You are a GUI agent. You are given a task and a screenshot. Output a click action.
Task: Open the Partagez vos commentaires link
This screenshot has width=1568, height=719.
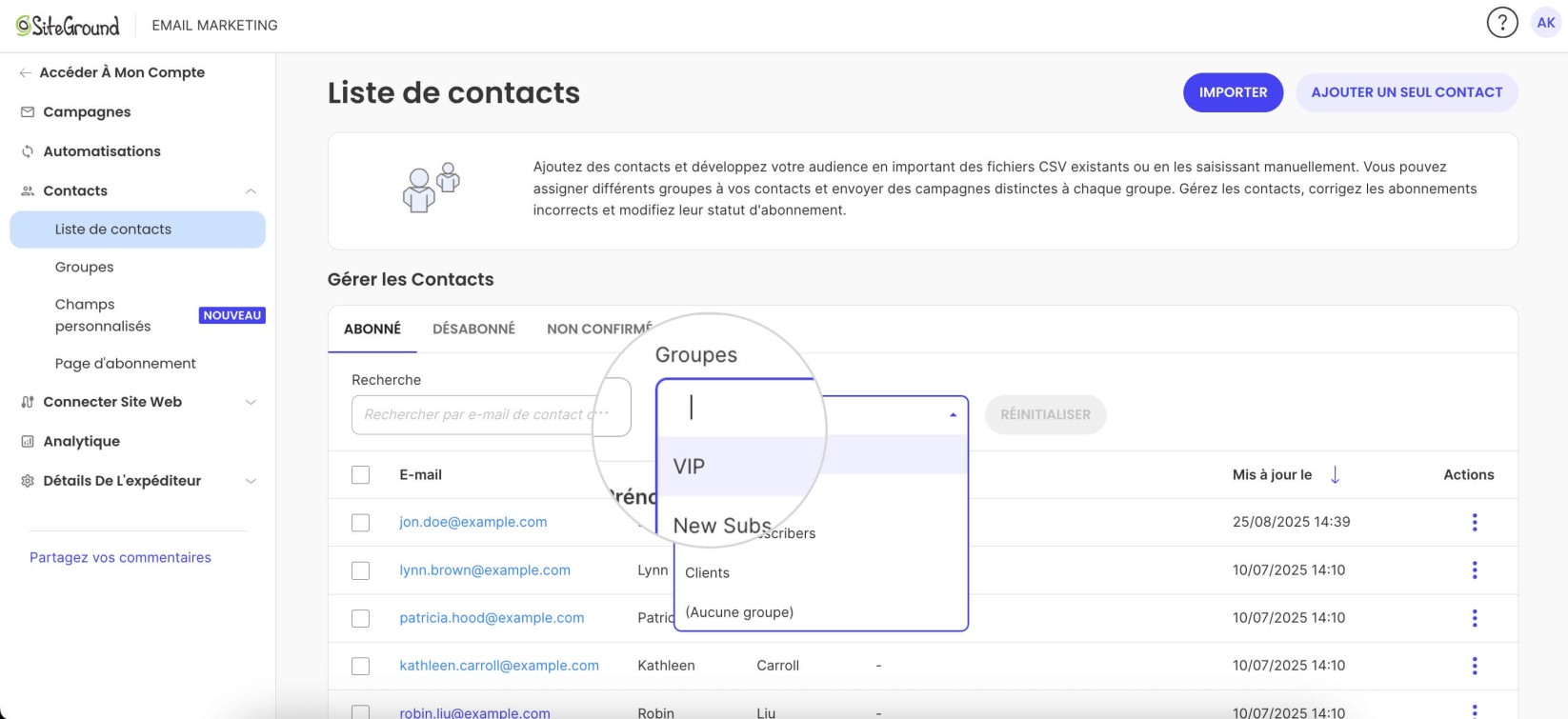click(x=120, y=558)
